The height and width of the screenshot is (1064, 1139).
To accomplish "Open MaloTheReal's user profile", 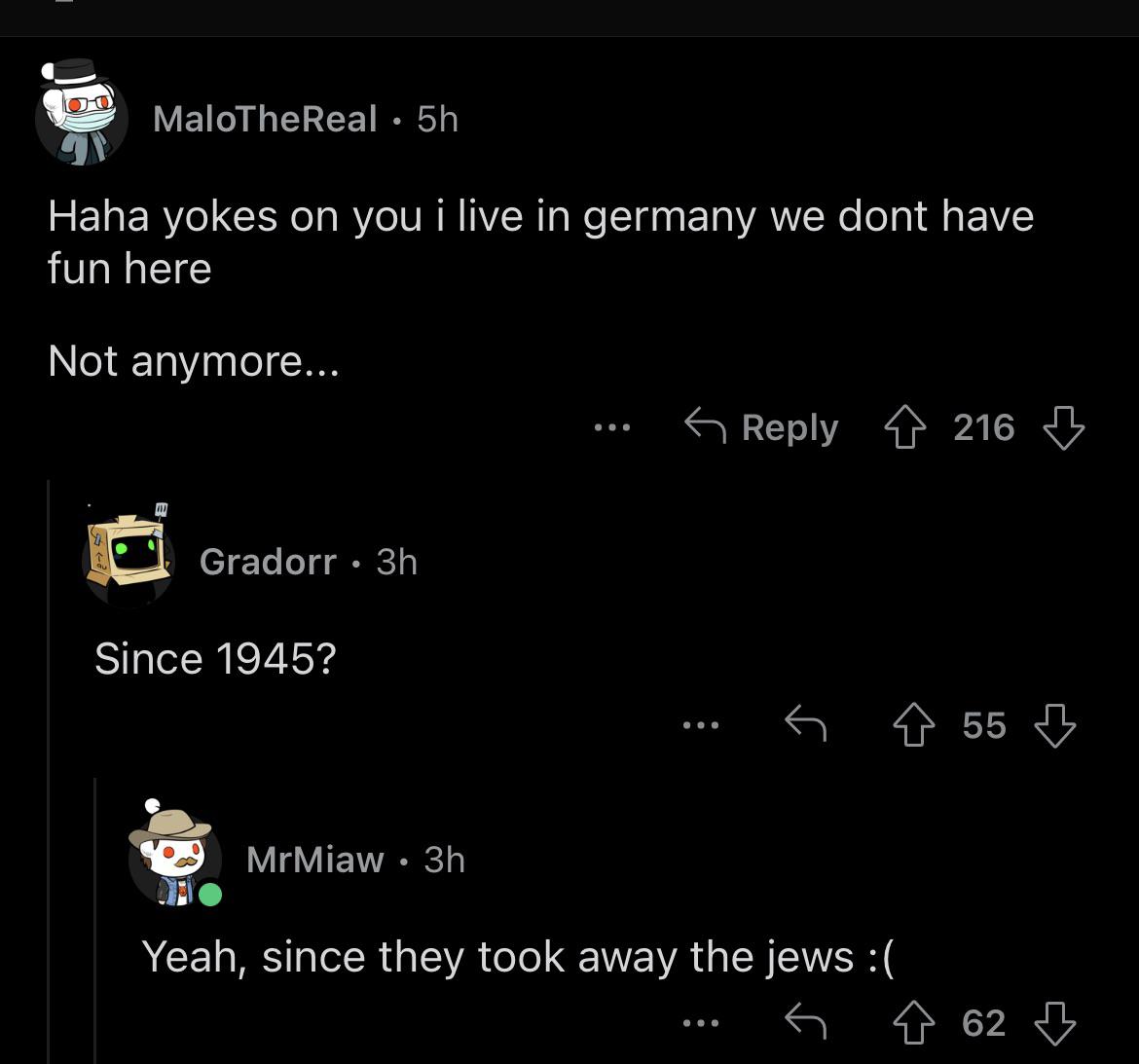I will point(265,119).
